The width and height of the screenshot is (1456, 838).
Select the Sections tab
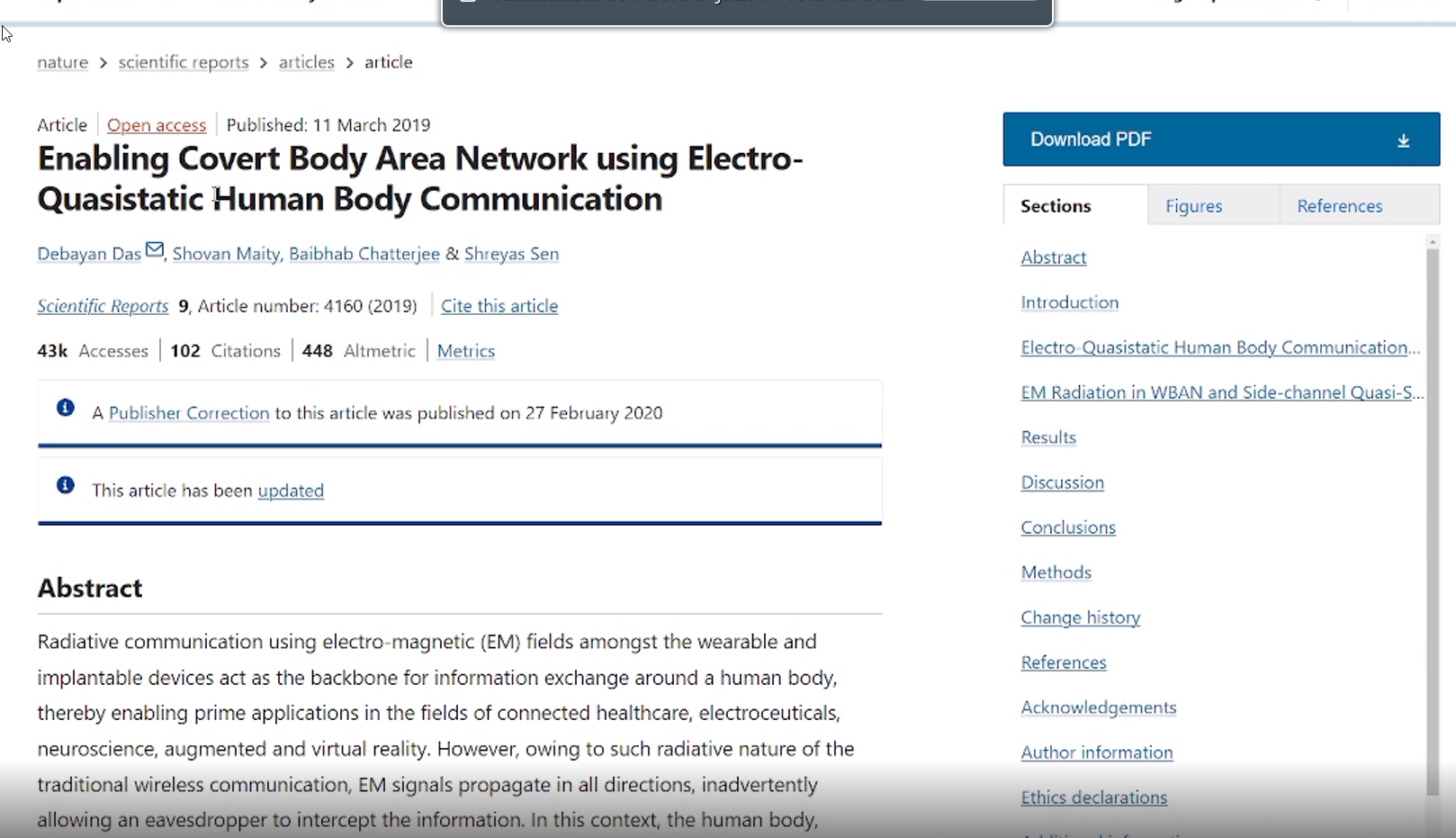(x=1056, y=206)
